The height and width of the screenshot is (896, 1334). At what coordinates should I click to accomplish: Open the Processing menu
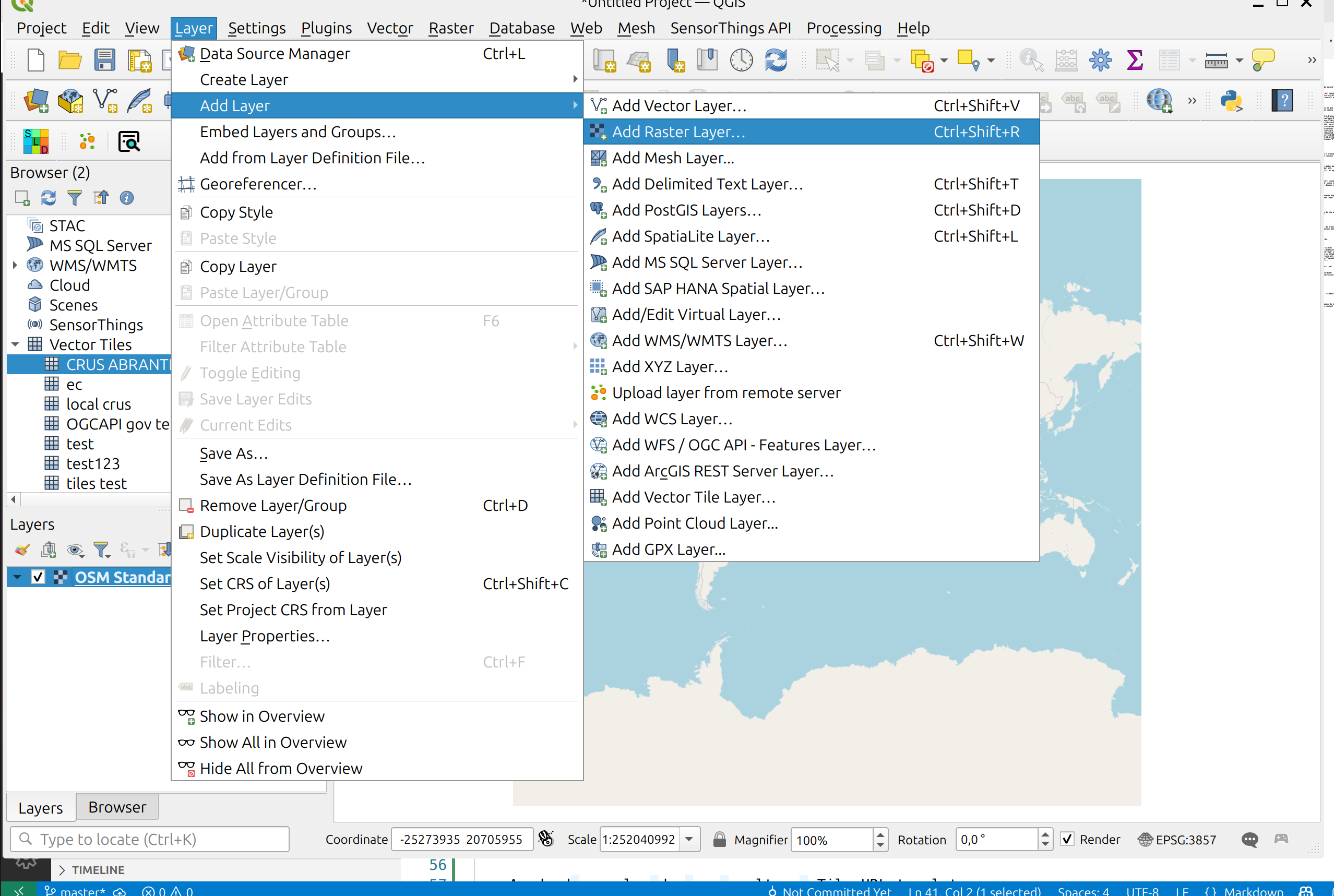843,28
